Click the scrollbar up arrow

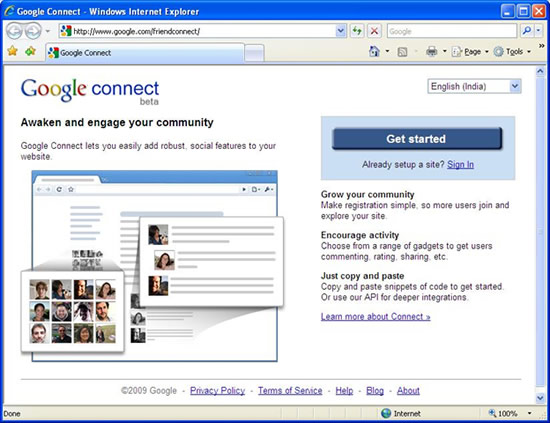(x=540, y=72)
